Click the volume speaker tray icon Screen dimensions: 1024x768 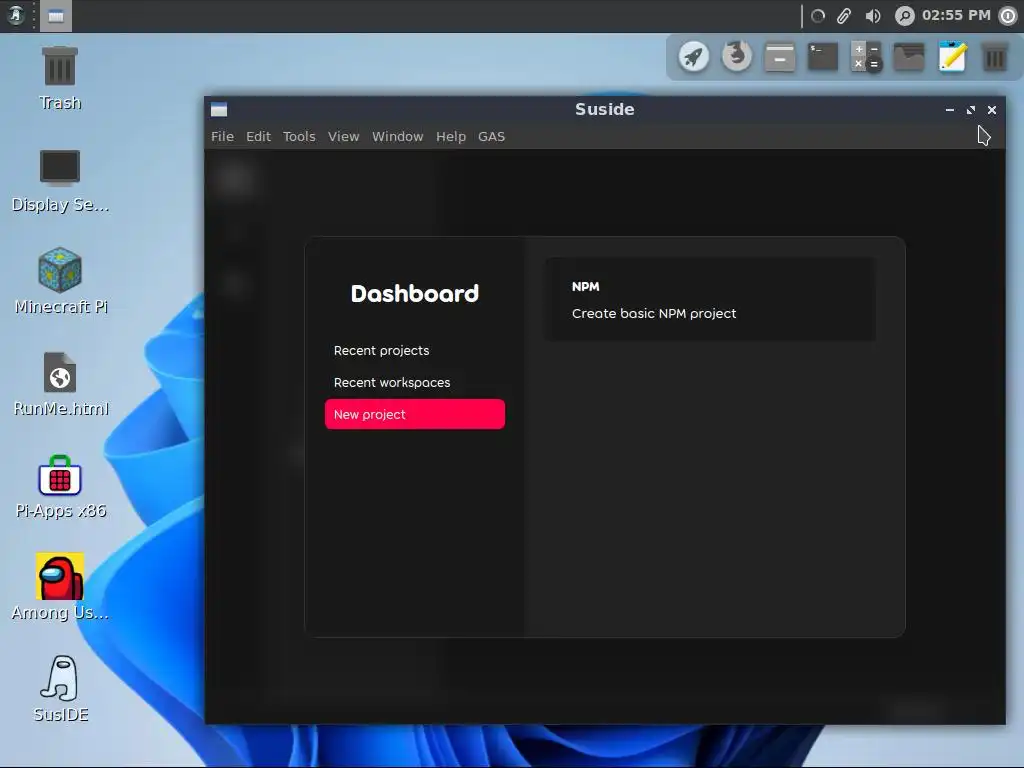[x=873, y=16]
